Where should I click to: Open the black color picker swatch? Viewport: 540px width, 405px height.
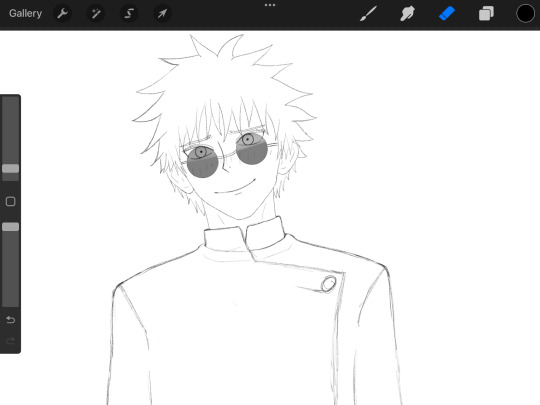(x=525, y=14)
